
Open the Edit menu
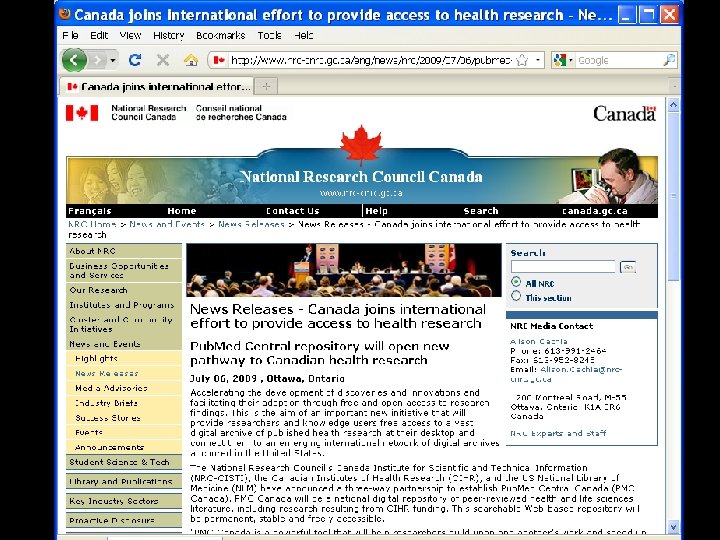click(99, 35)
